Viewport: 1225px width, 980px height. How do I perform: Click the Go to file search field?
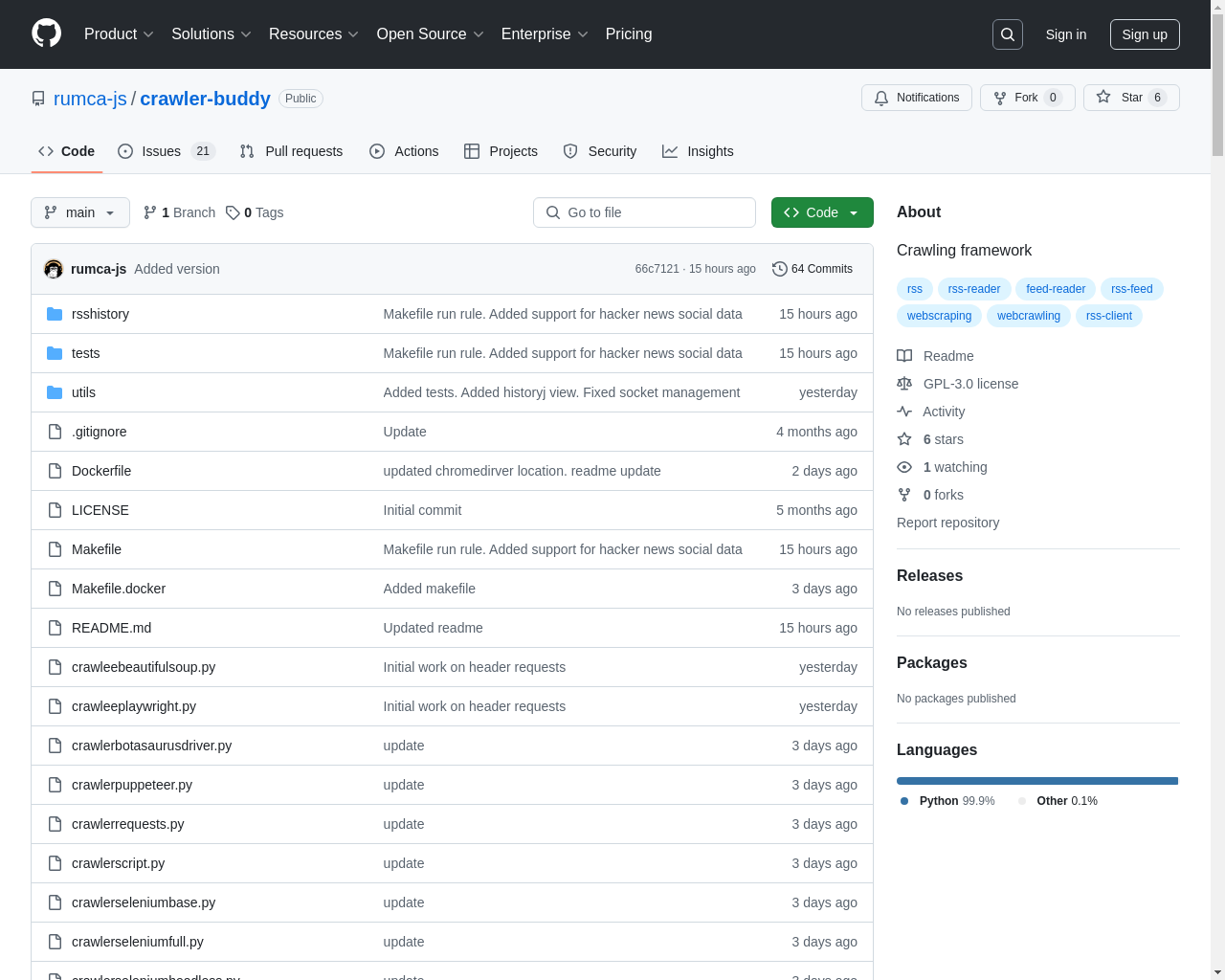tap(644, 212)
